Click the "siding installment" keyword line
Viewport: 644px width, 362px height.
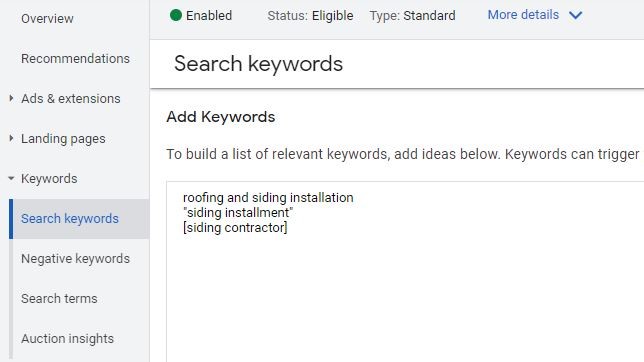(238, 213)
